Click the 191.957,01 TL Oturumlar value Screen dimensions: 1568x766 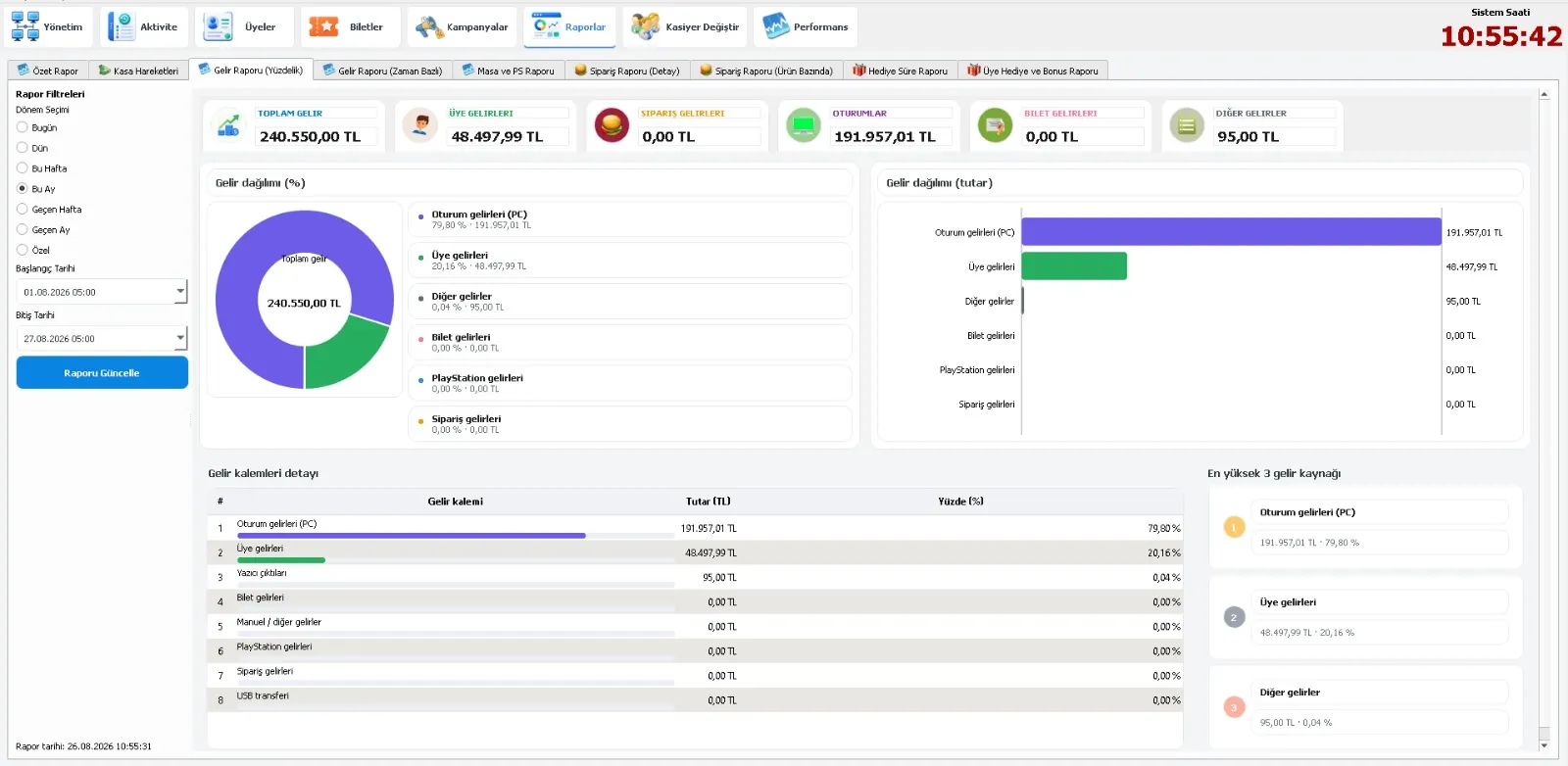(885, 137)
